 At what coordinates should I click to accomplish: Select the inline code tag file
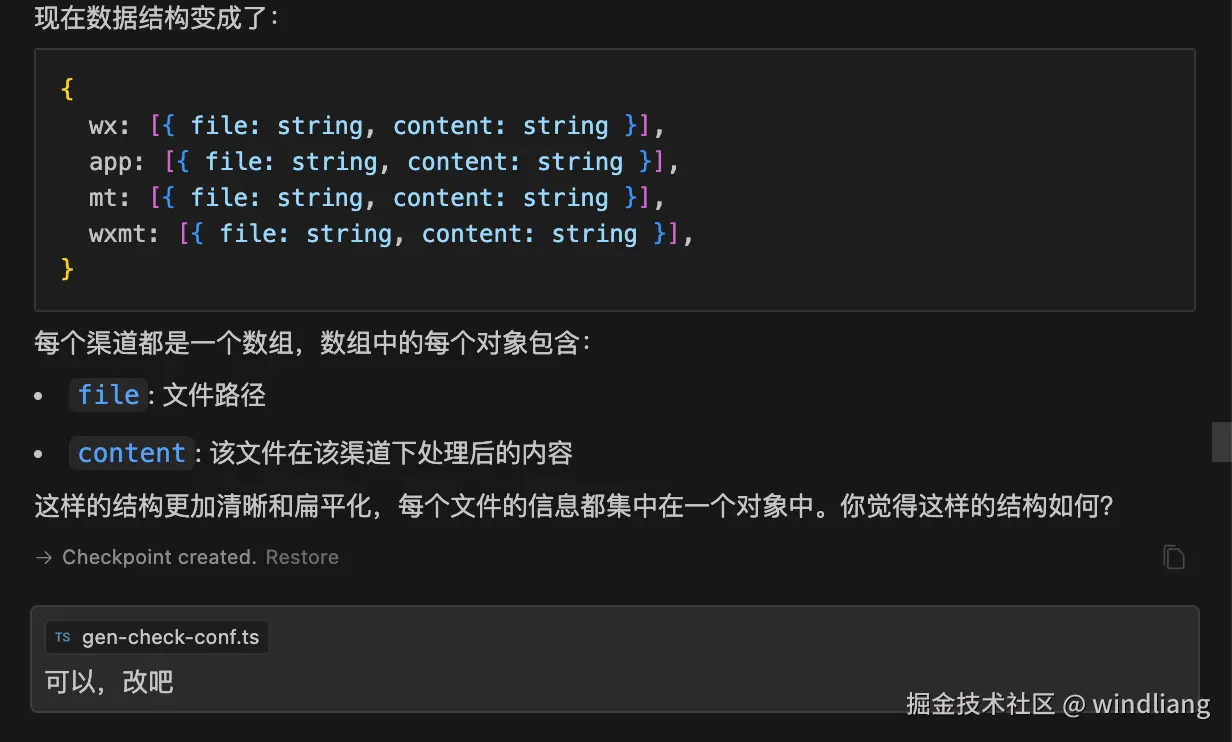(108, 395)
